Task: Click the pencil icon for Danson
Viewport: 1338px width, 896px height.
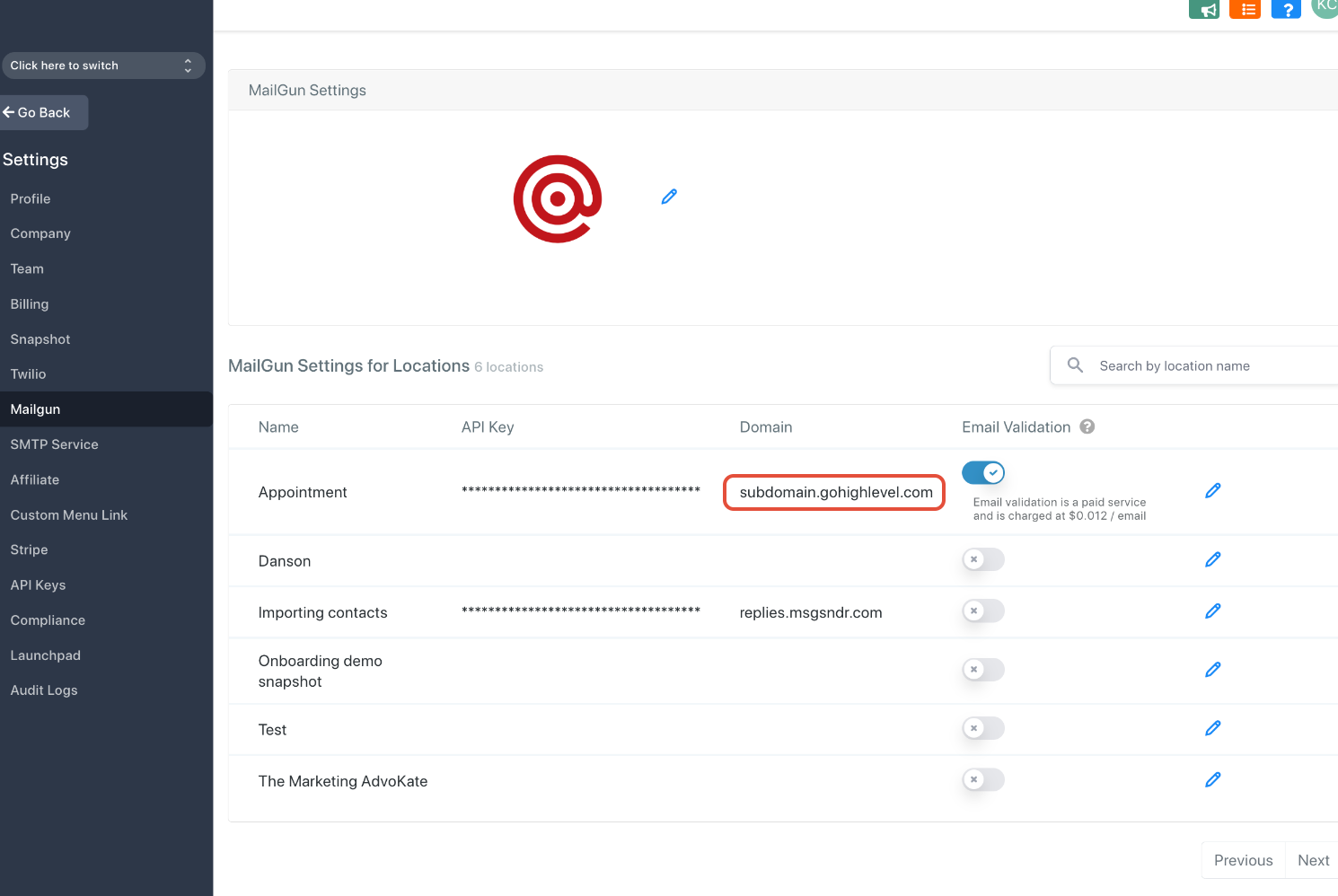Action: click(x=1212, y=558)
